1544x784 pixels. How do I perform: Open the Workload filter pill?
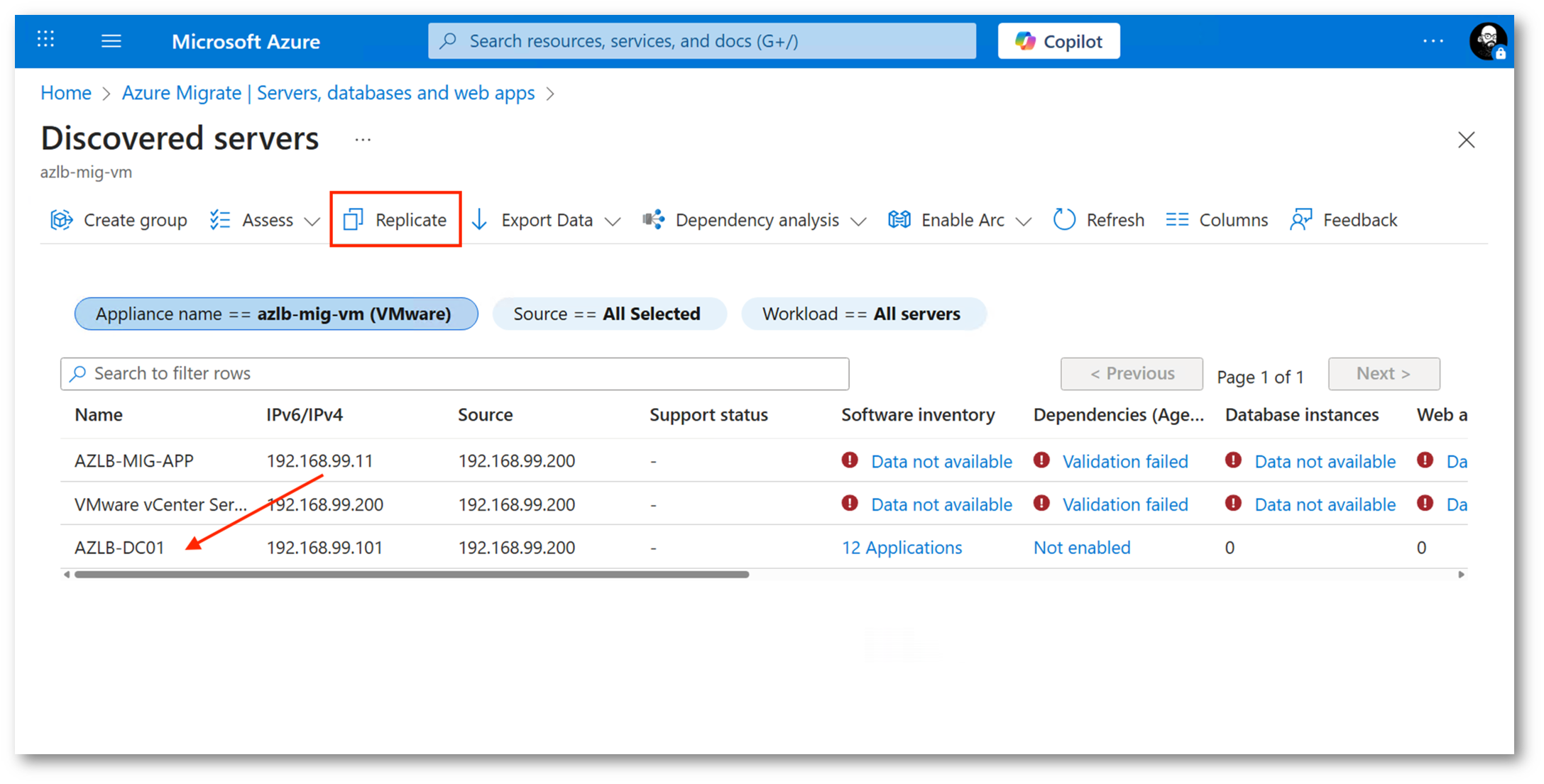(x=863, y=314)
